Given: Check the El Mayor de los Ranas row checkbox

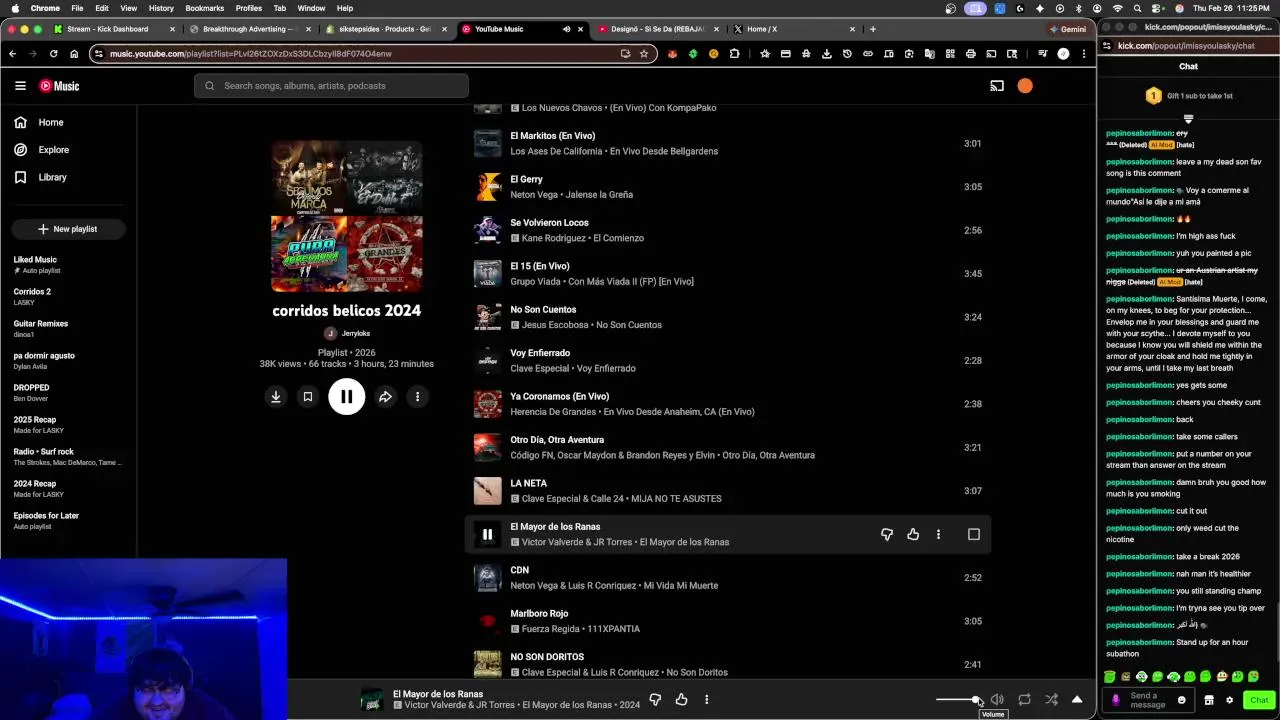Looking at the screenshot, I should 974,534.
